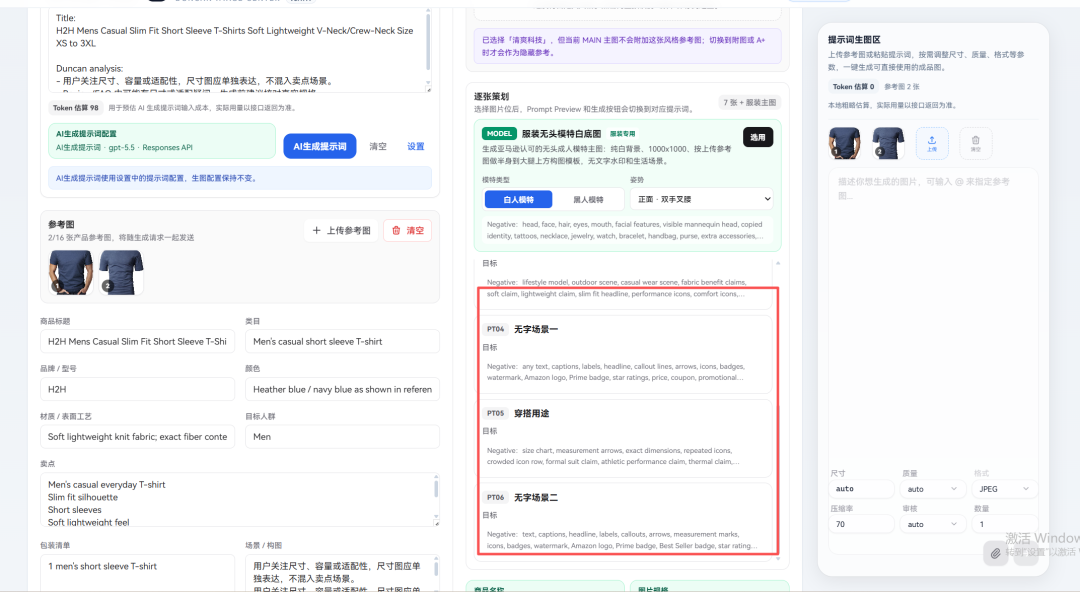Viewport: 1080px width, 592px height.
Task: Click the scrollbar of the Title text box
Action: pyautogui.click(x=428, y=41)
